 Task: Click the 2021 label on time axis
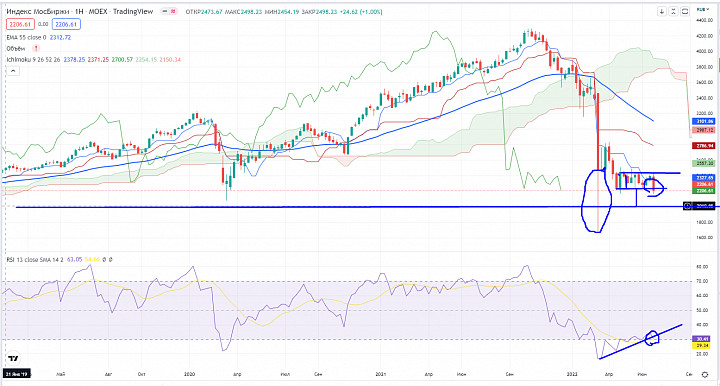pyautogui.click(x=381, y=375)
